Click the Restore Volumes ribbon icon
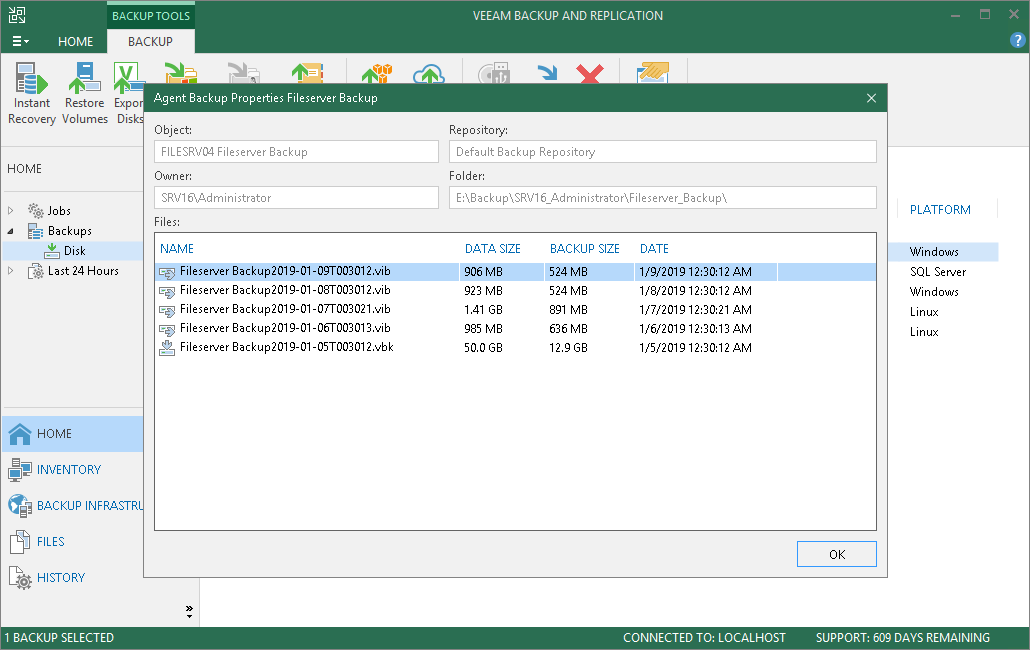Image resolution: width=1030 pixels, height=650 pixels. coord(85,78)
